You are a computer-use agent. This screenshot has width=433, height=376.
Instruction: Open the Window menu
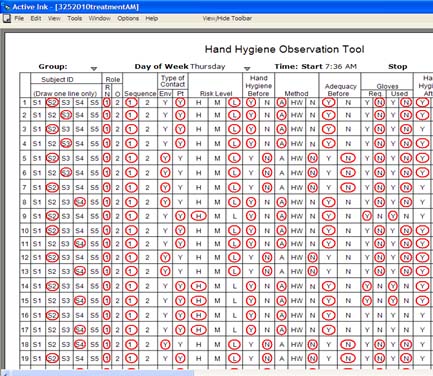tap(99, 19)
